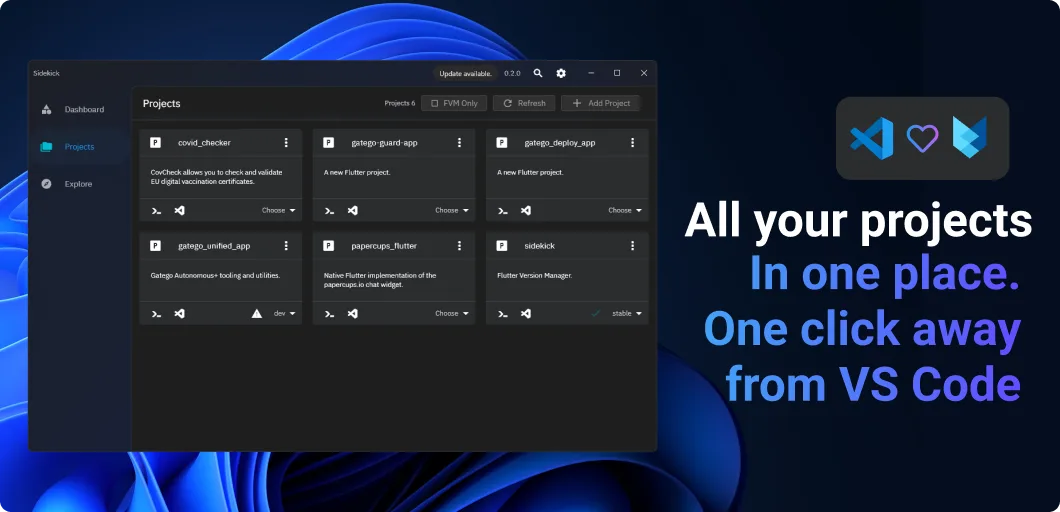Click the Update available badge
The image size is (1060, 512).
tap(465, 73)
